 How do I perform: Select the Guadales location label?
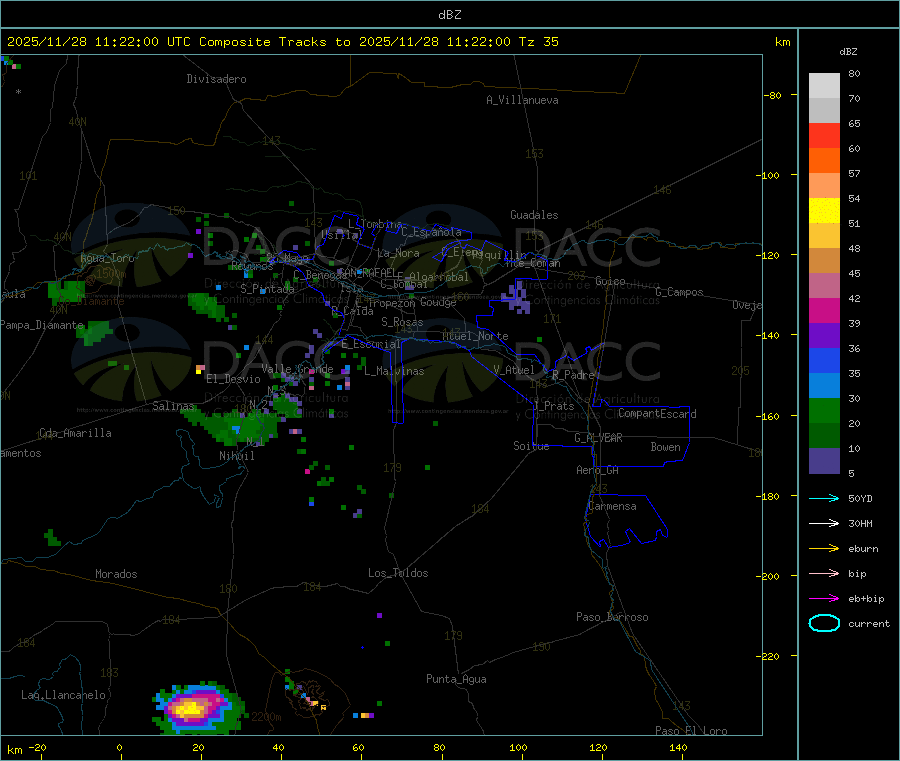(534, 215)
